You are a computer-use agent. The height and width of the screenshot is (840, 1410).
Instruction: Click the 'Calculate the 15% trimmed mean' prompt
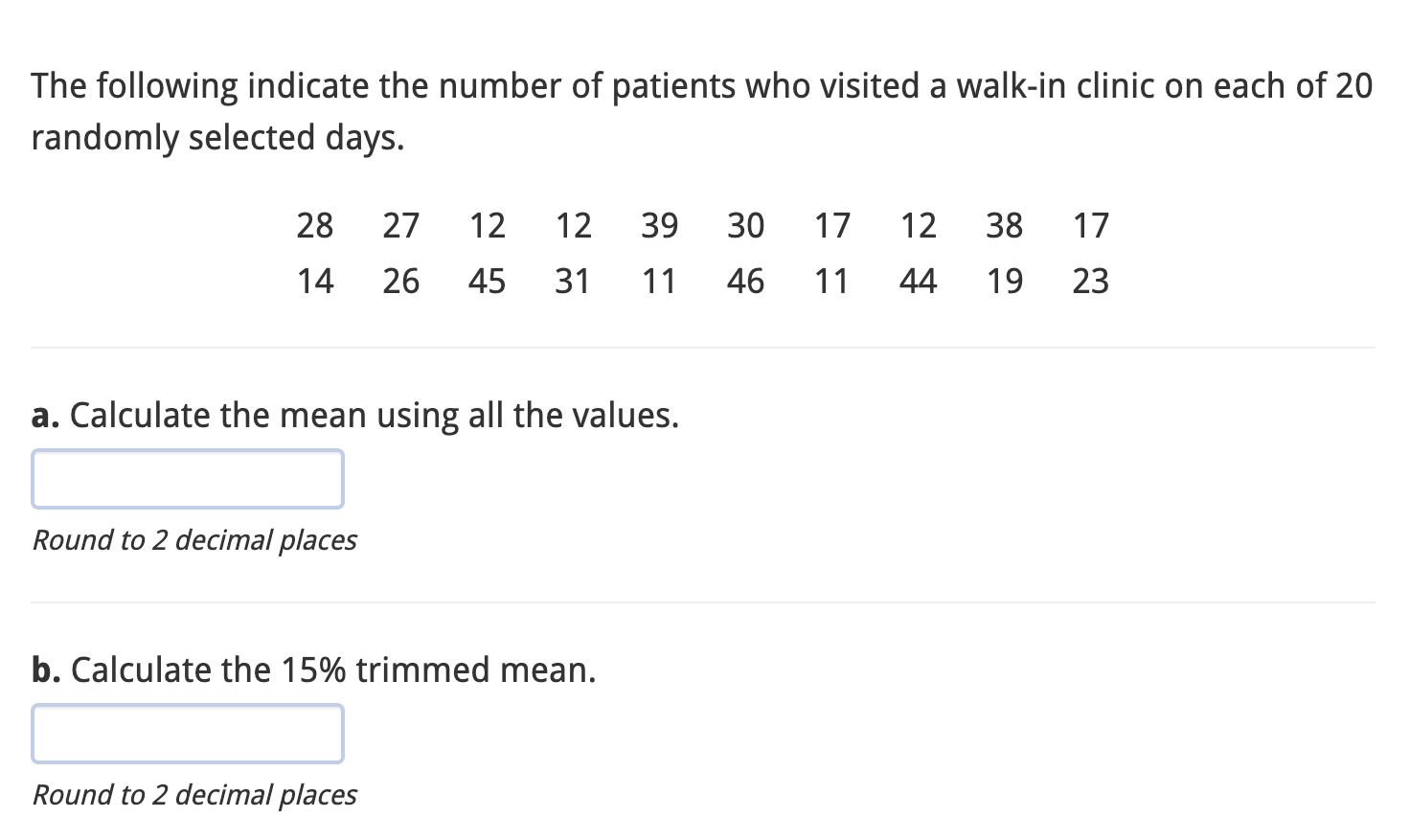(314, 670)
